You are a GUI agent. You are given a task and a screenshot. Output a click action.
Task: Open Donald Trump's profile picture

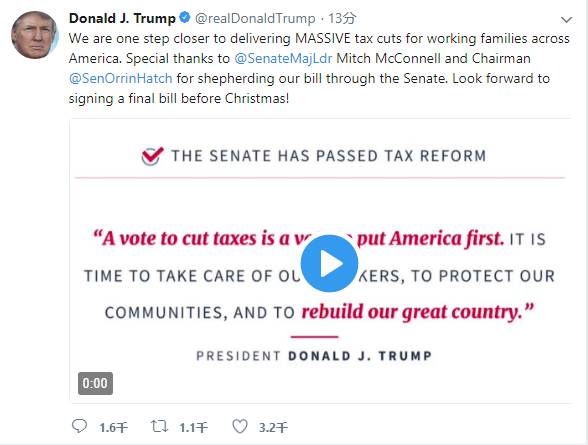(34, 35)
